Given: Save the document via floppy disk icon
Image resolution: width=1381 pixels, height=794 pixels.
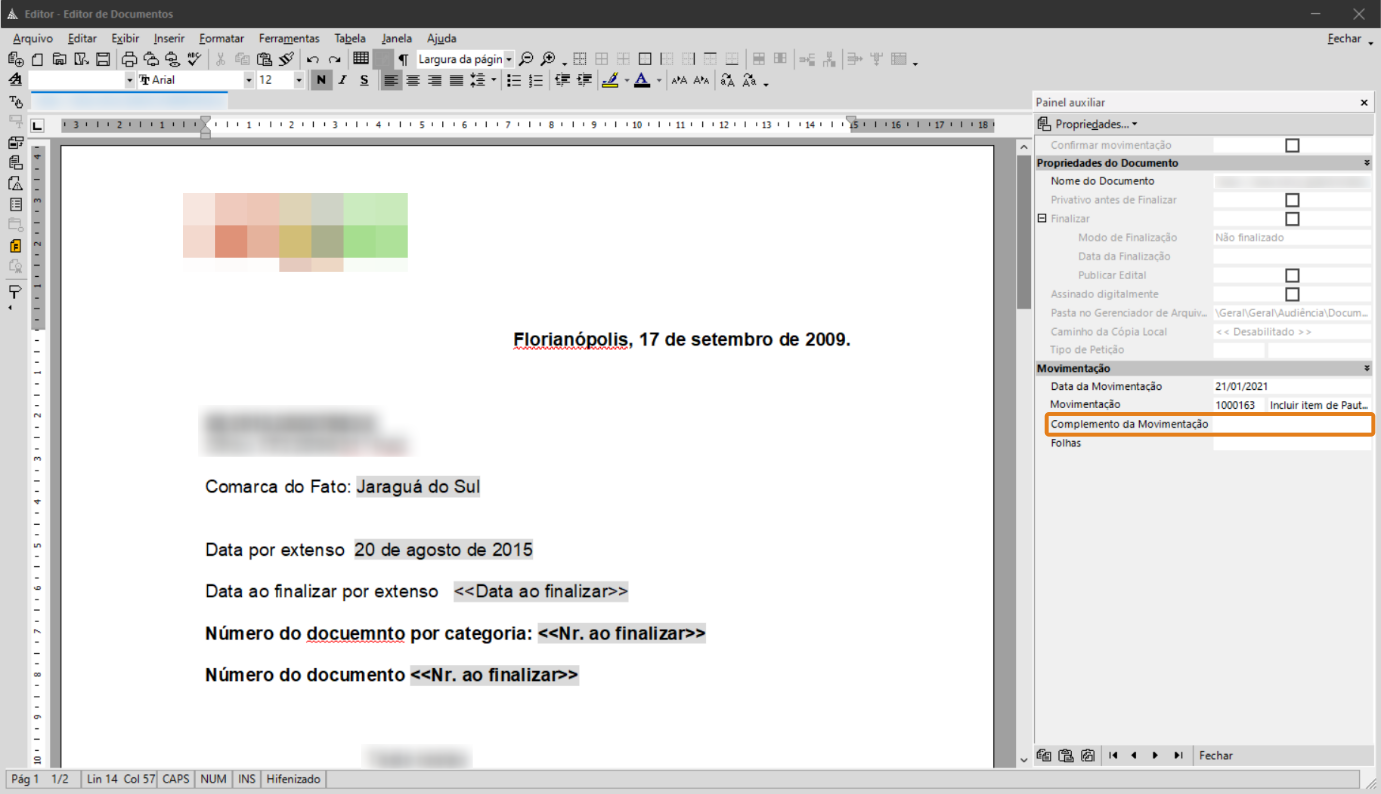Looking at the screenshot, I should coord(103,59).
